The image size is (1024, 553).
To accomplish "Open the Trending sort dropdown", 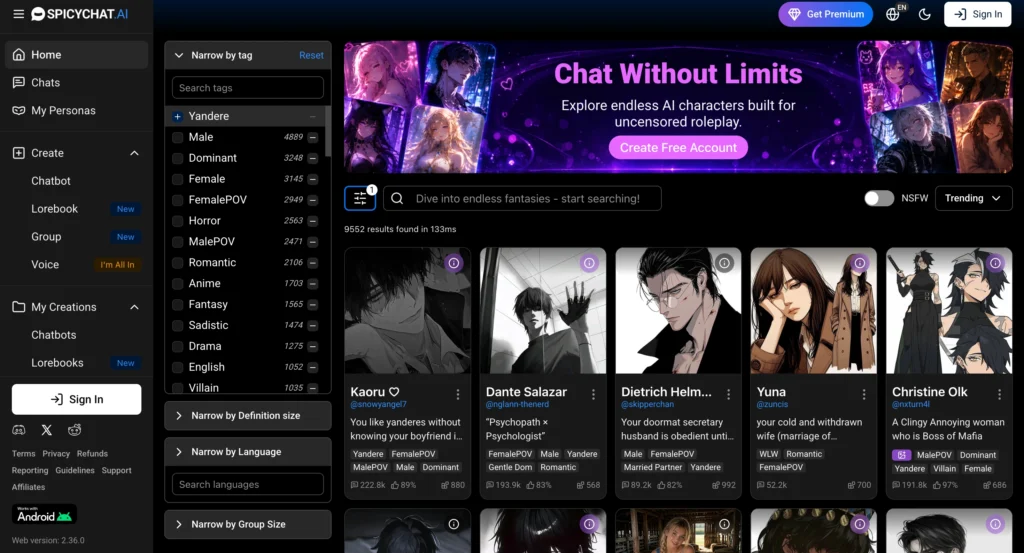I will click(x=973, y=198).
